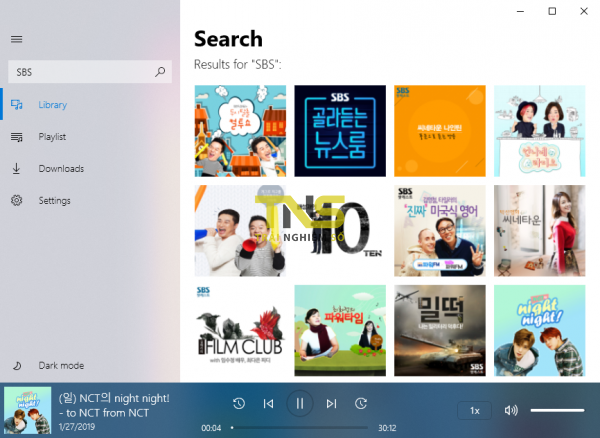Minimize the podcast app window
600x438 pixels.
click(x=520, y=11)
